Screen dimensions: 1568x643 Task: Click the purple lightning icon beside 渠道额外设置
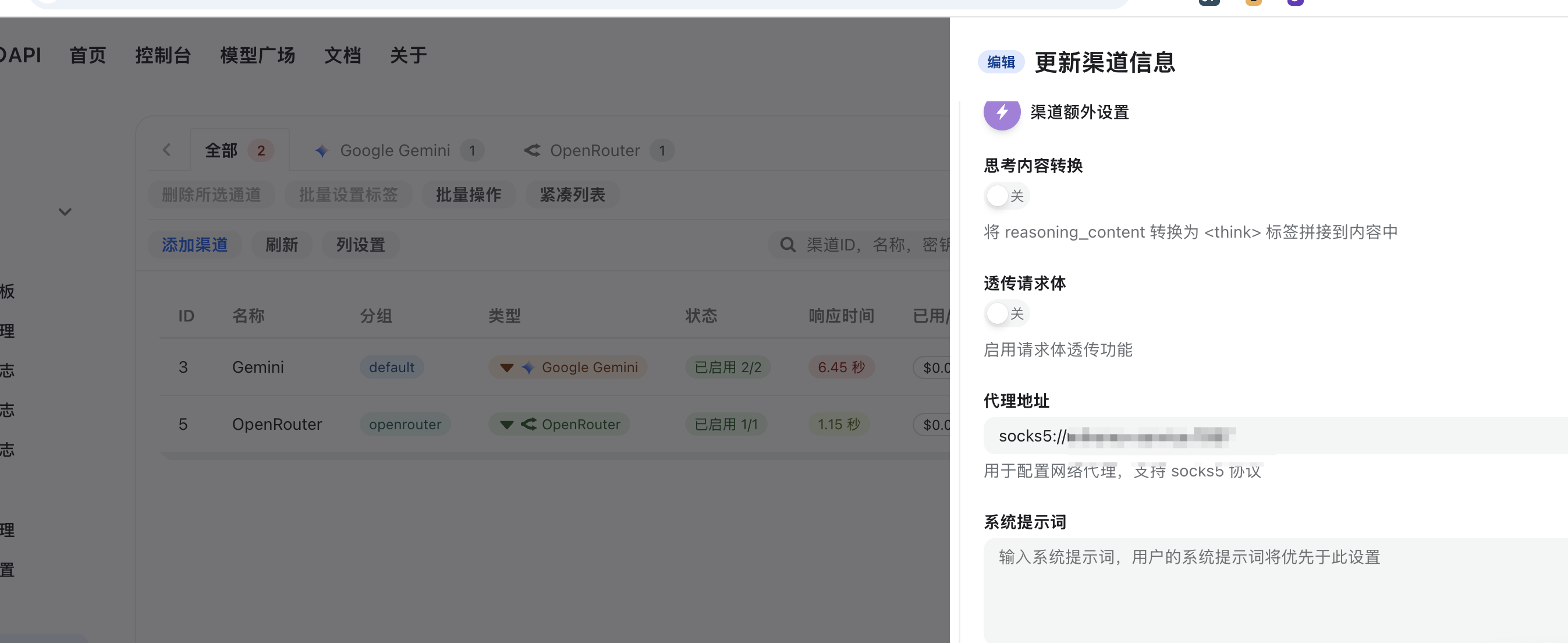(1002, 112)
